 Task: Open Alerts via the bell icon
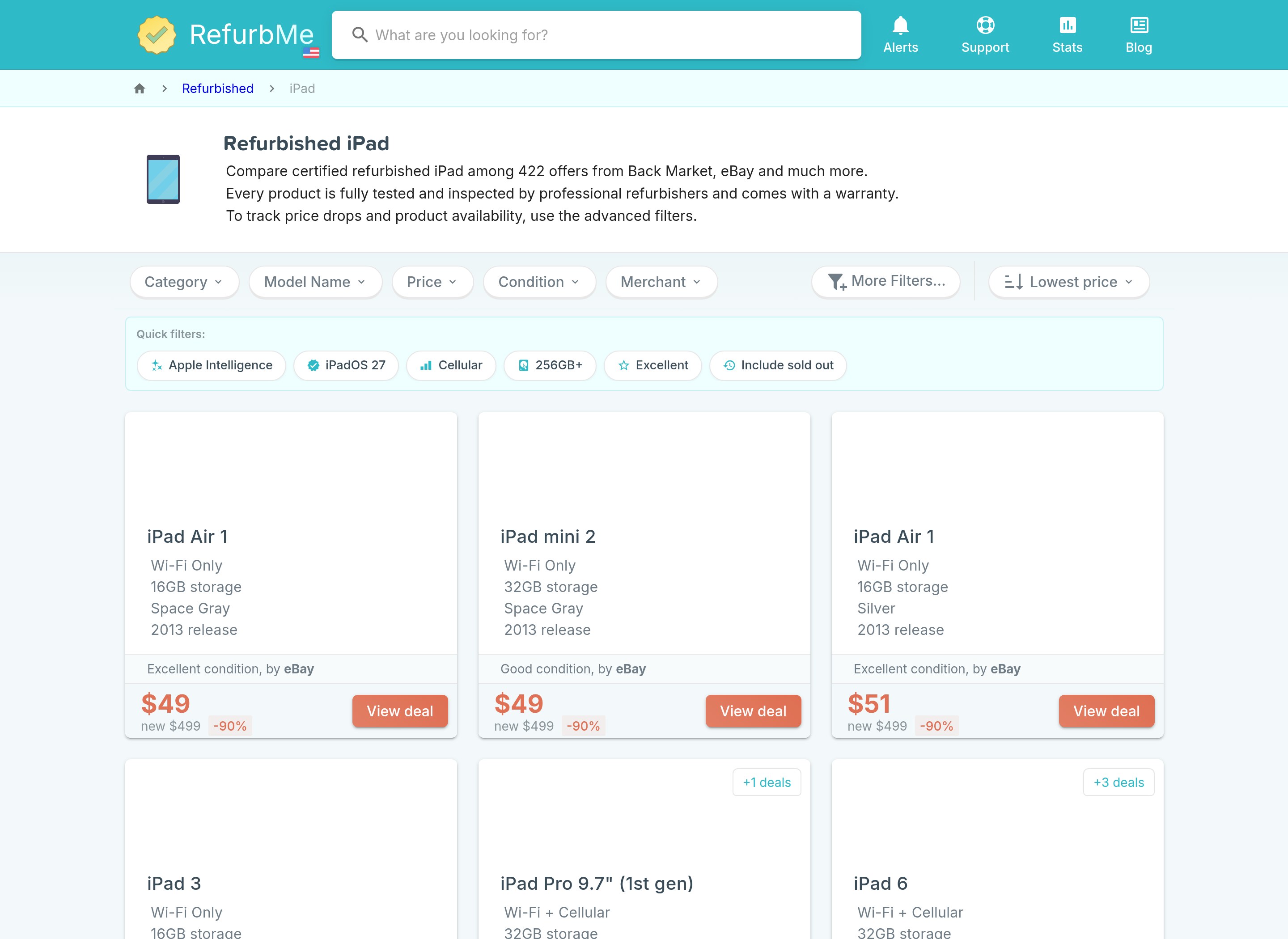[x=900, y=25]
